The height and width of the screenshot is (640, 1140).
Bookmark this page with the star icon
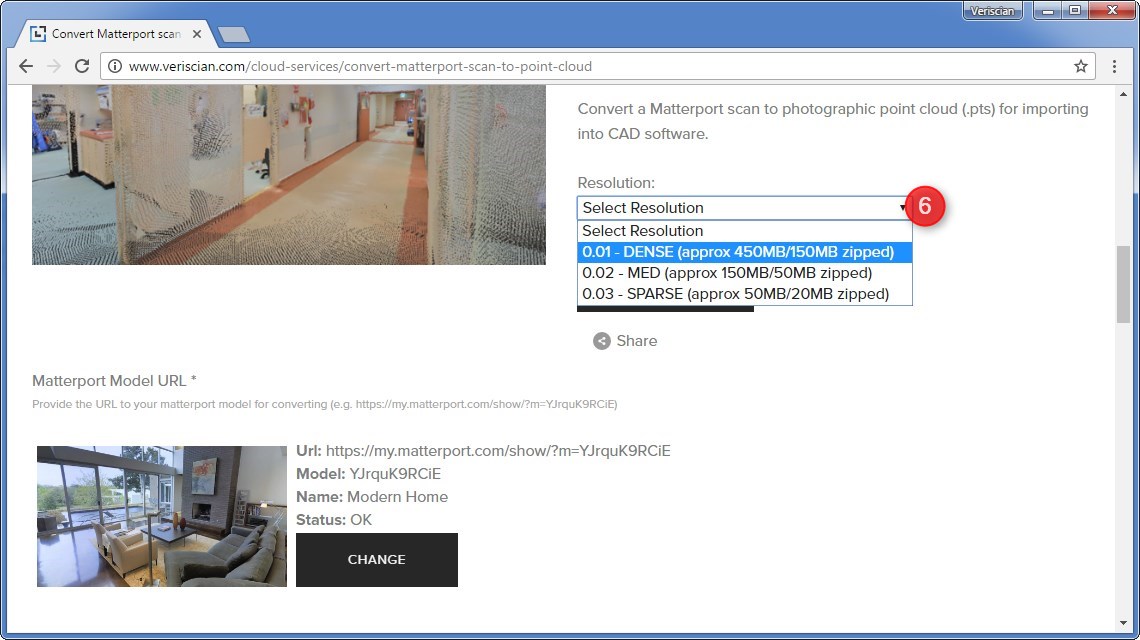(1080, 66)
